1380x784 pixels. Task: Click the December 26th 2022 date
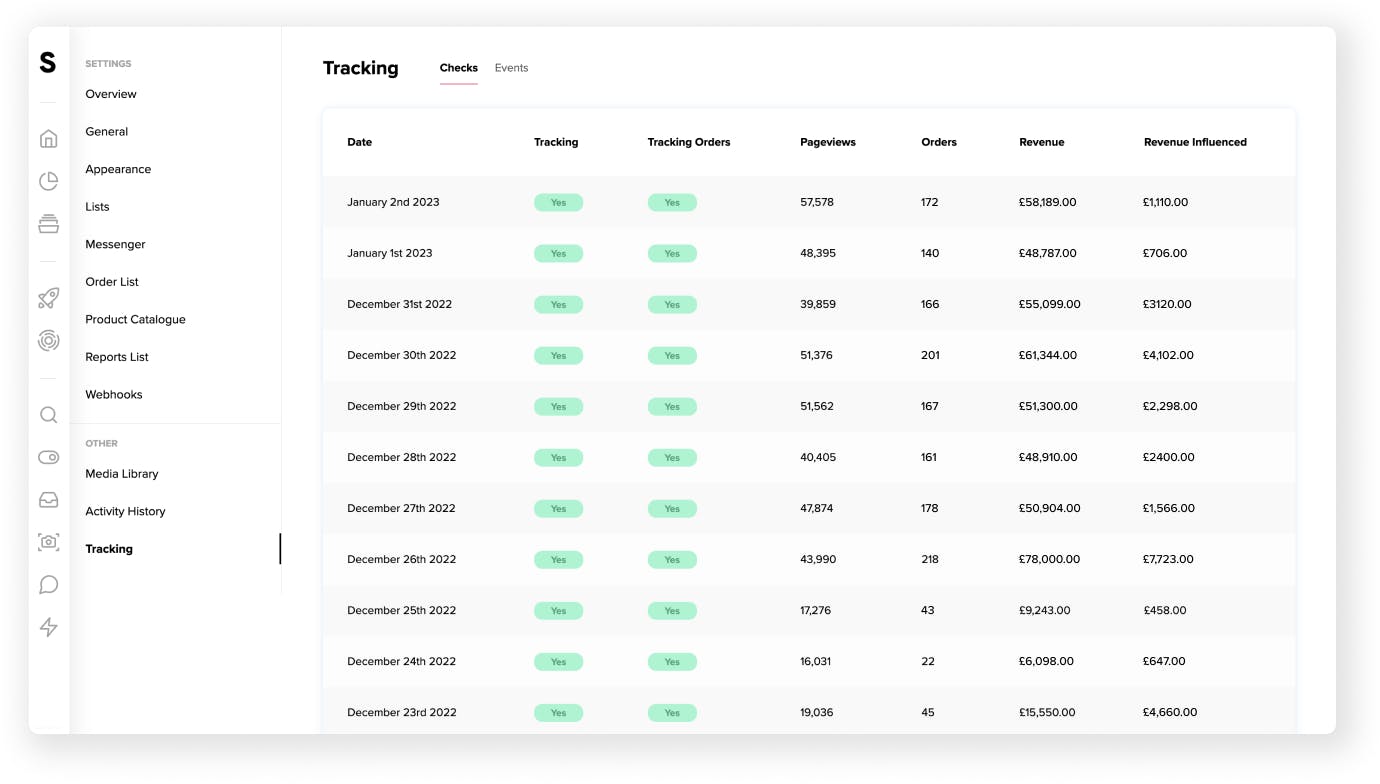(x=402, y=559)
